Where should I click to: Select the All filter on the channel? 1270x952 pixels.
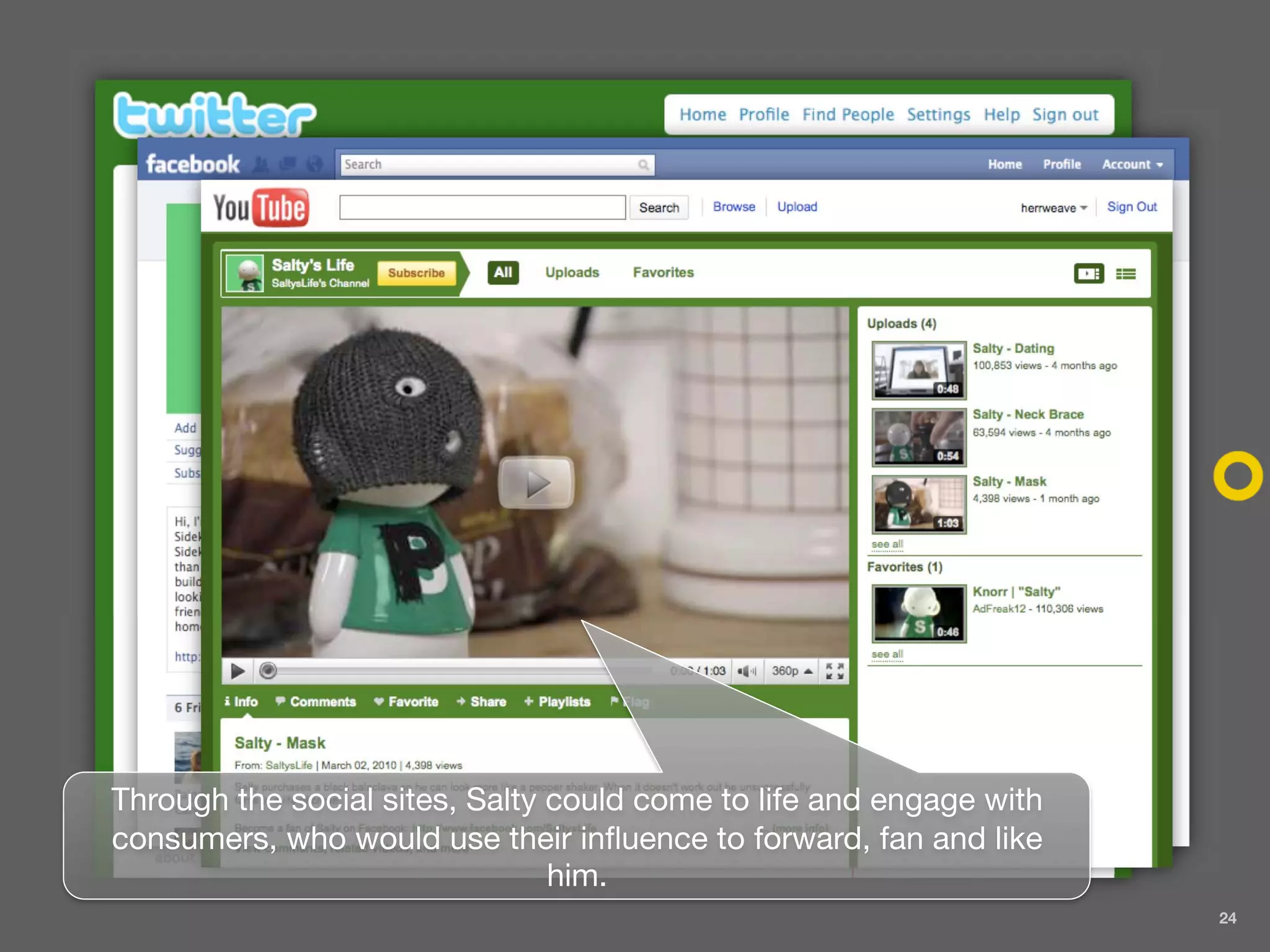(x=503, y=273)
